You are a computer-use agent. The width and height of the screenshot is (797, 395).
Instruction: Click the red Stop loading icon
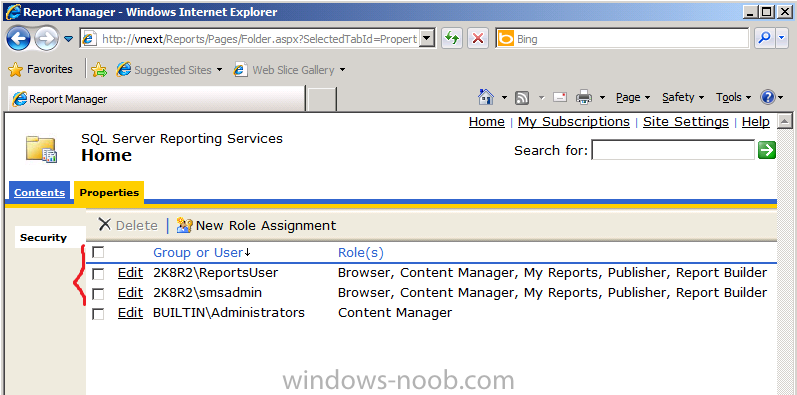[478, 39]
